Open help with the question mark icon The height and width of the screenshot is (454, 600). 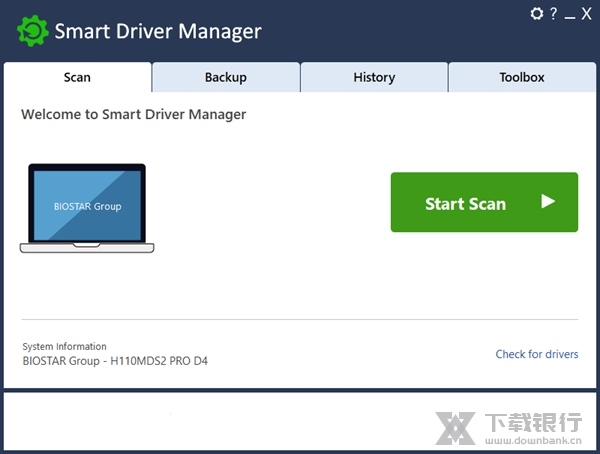click(553, 13)
